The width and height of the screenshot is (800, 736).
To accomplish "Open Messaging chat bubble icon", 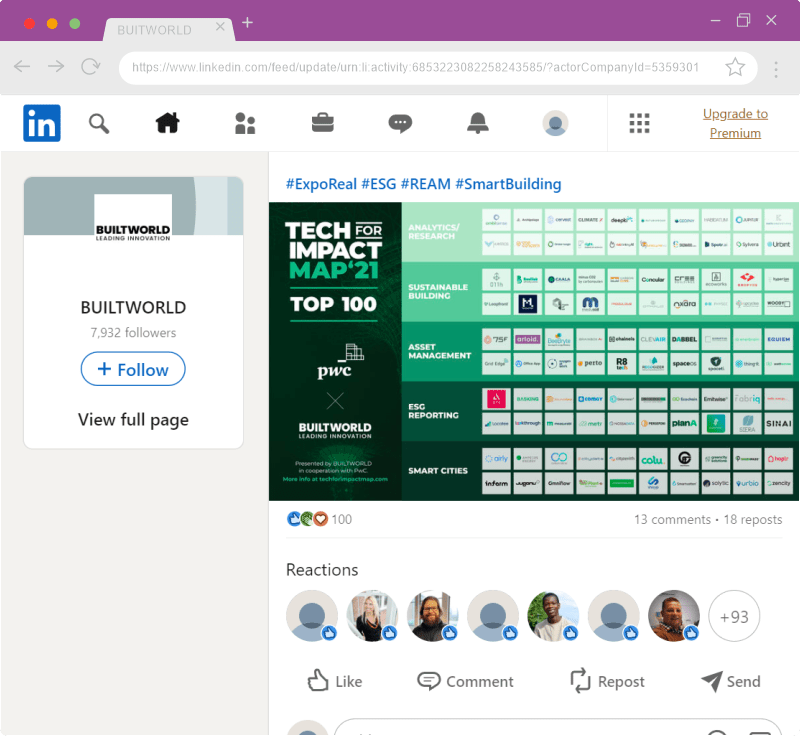I will coord(400,123).
